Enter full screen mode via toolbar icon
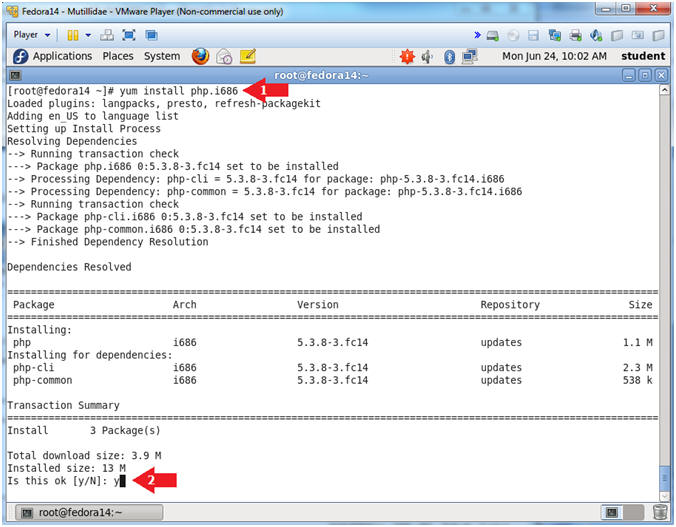The width and height of the screenshot is (676, 527). 129,35
